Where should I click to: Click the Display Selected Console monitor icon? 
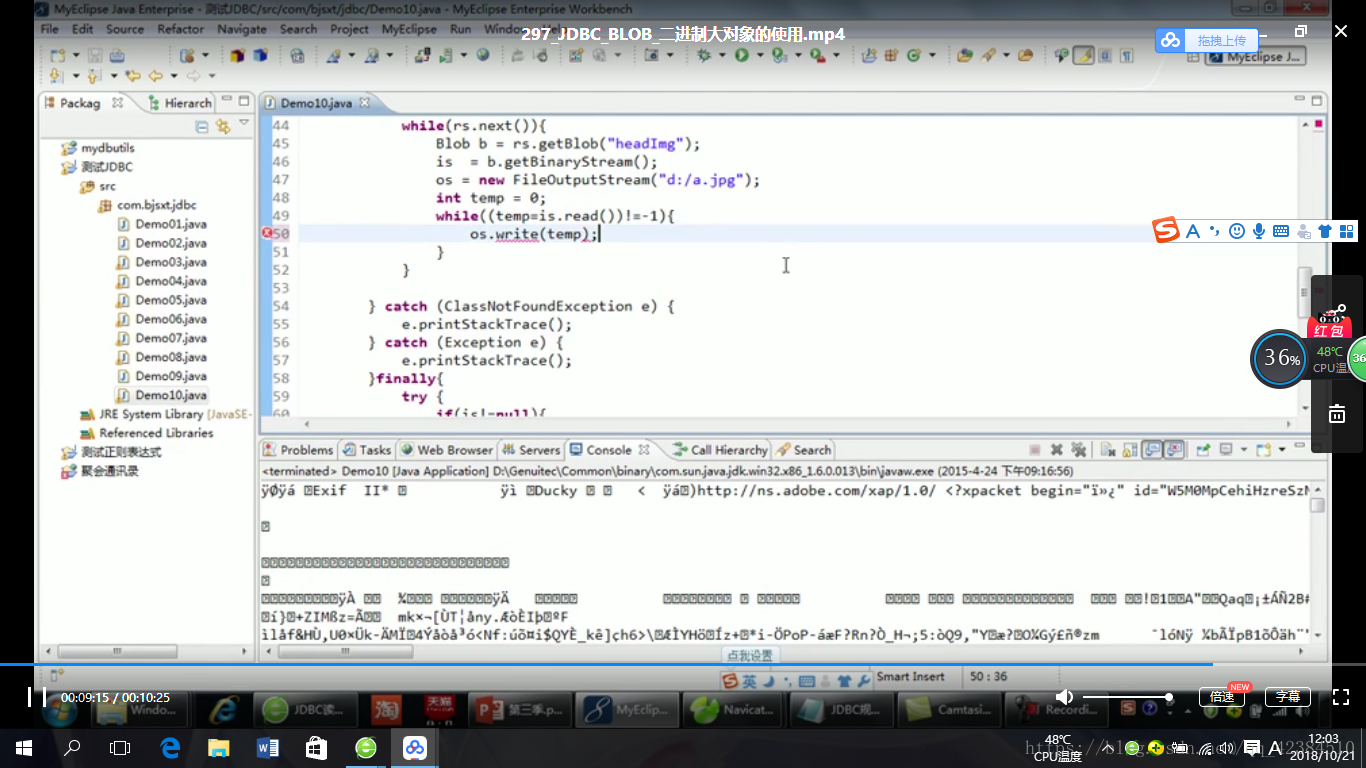[x=1225, y=450]
